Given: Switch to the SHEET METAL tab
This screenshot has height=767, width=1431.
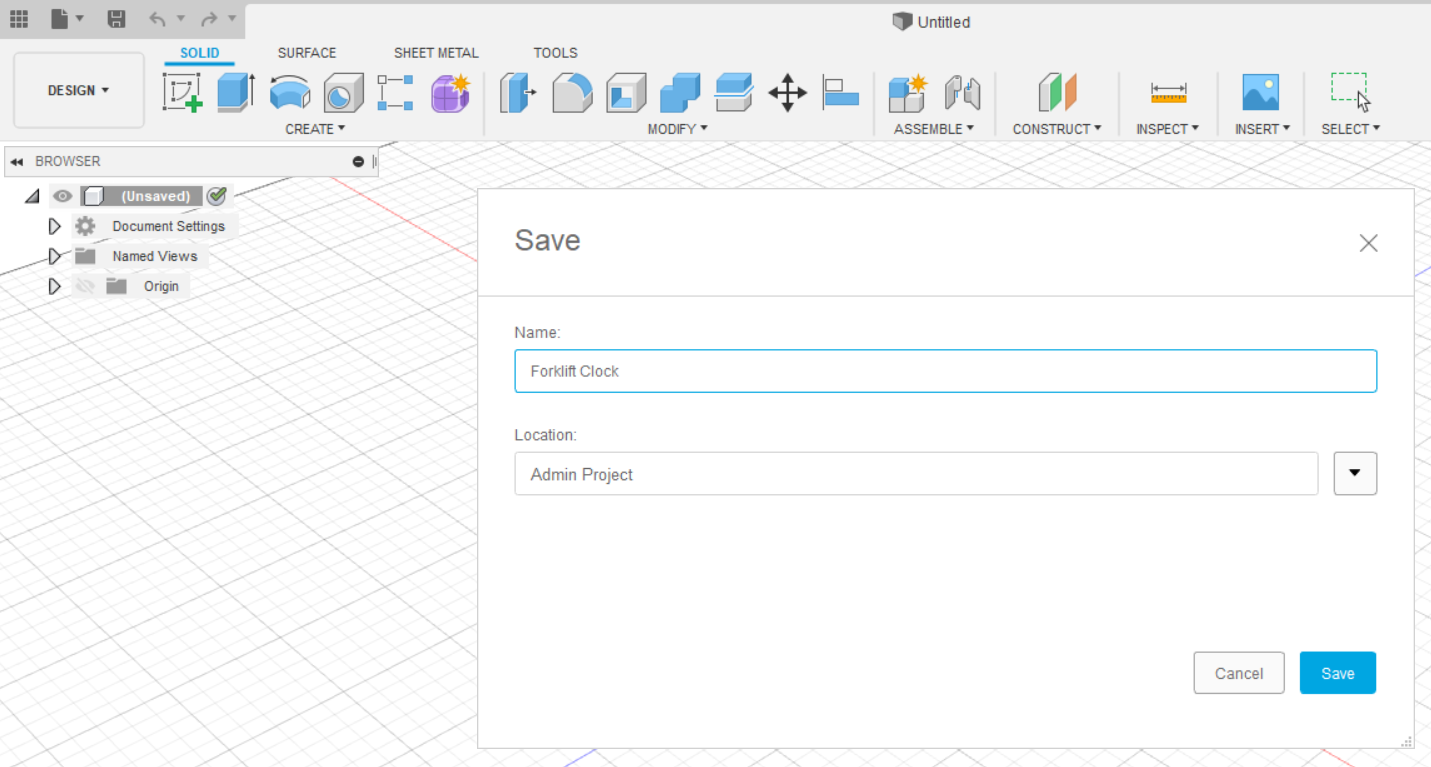Looking at the screenshot, I should pyautogui.click(x=436, y=53).
